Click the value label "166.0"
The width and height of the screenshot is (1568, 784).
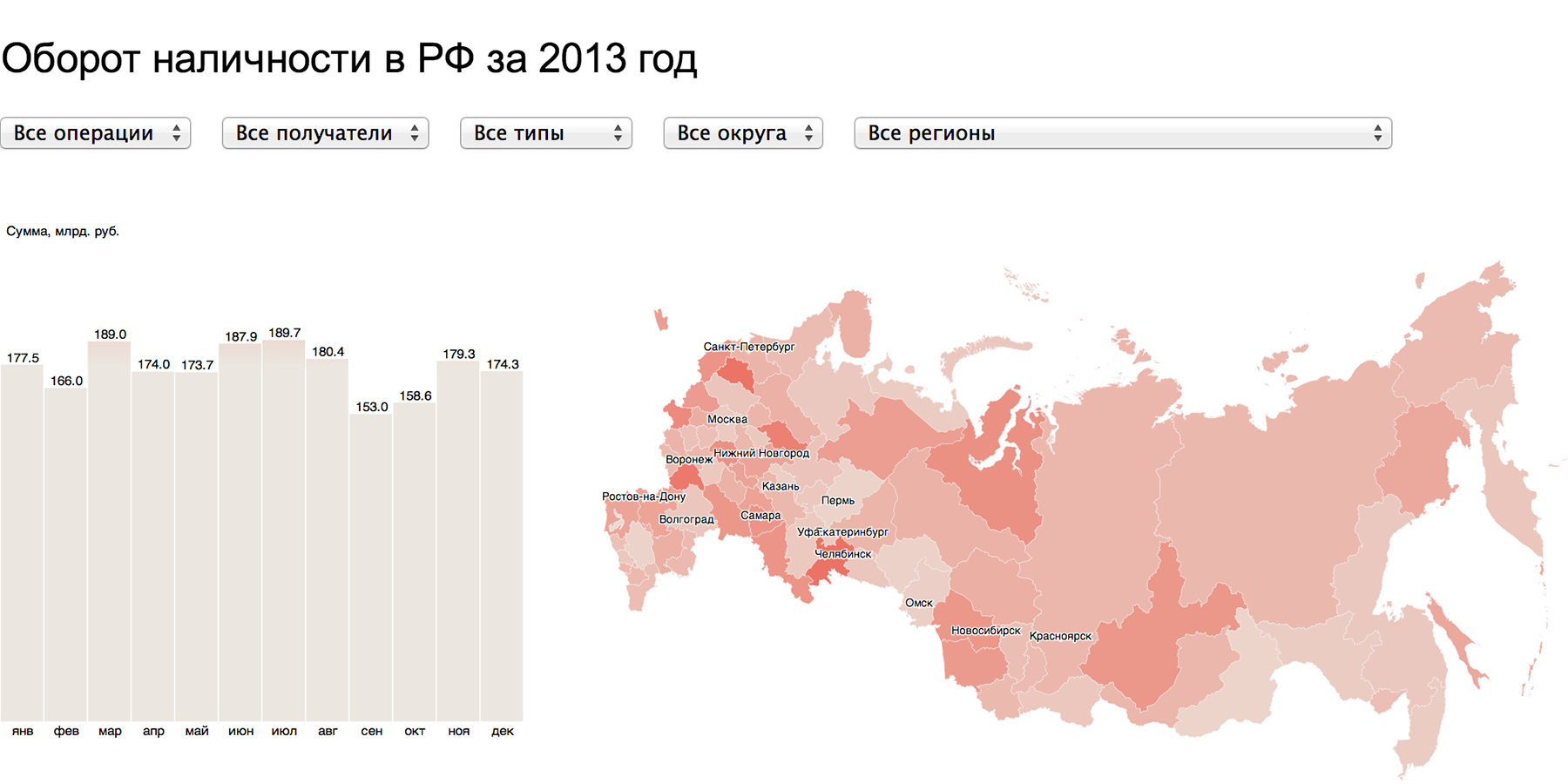67,381
